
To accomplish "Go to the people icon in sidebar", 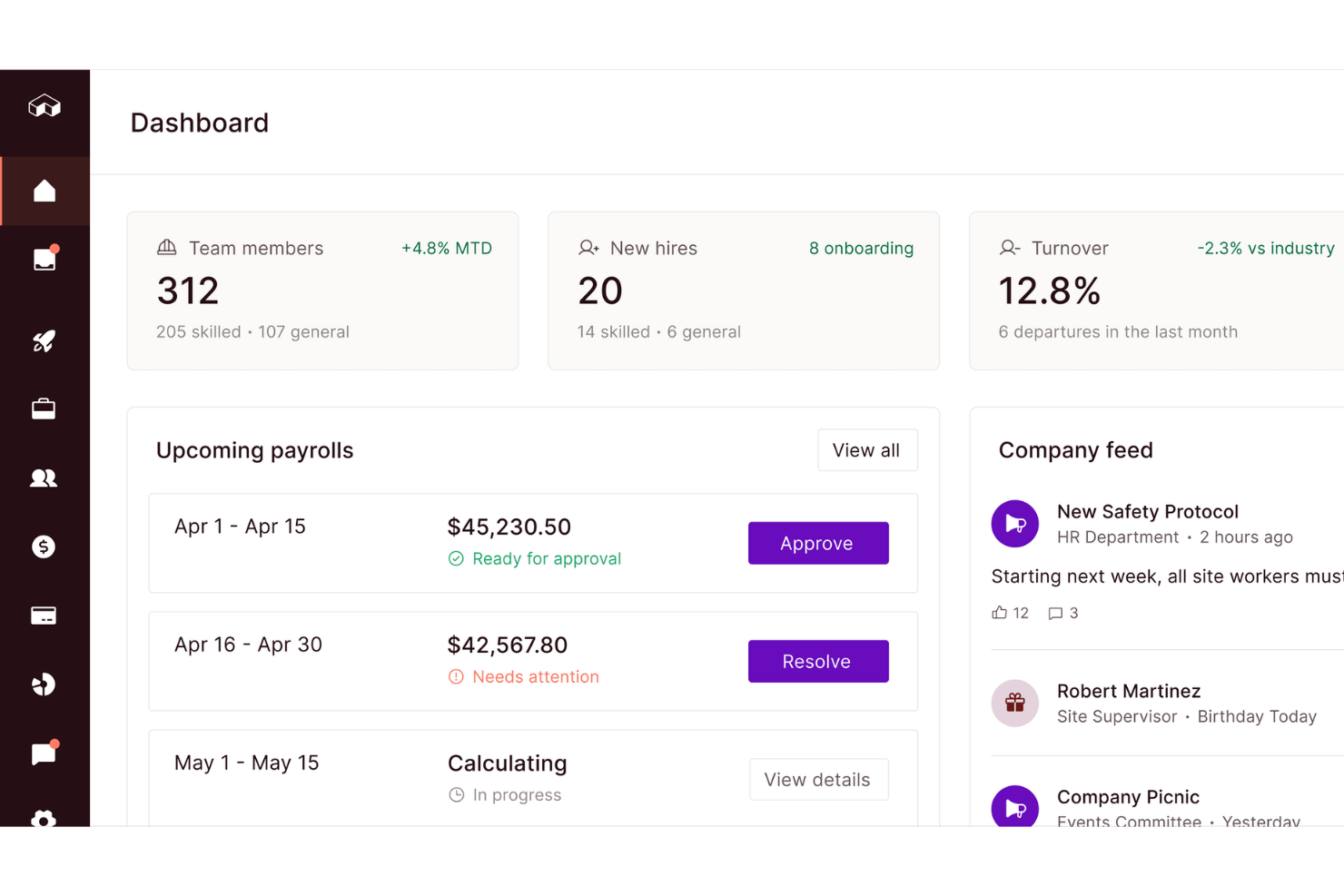I will (44, 478).
